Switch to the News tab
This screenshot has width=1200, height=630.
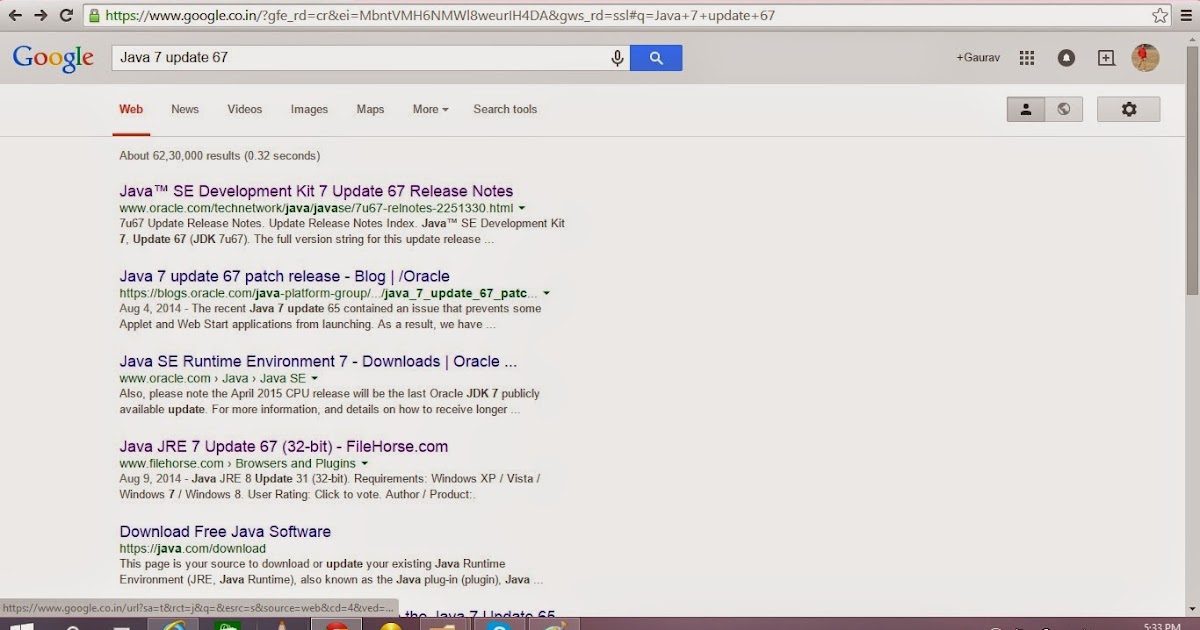[x=185, y=109]
